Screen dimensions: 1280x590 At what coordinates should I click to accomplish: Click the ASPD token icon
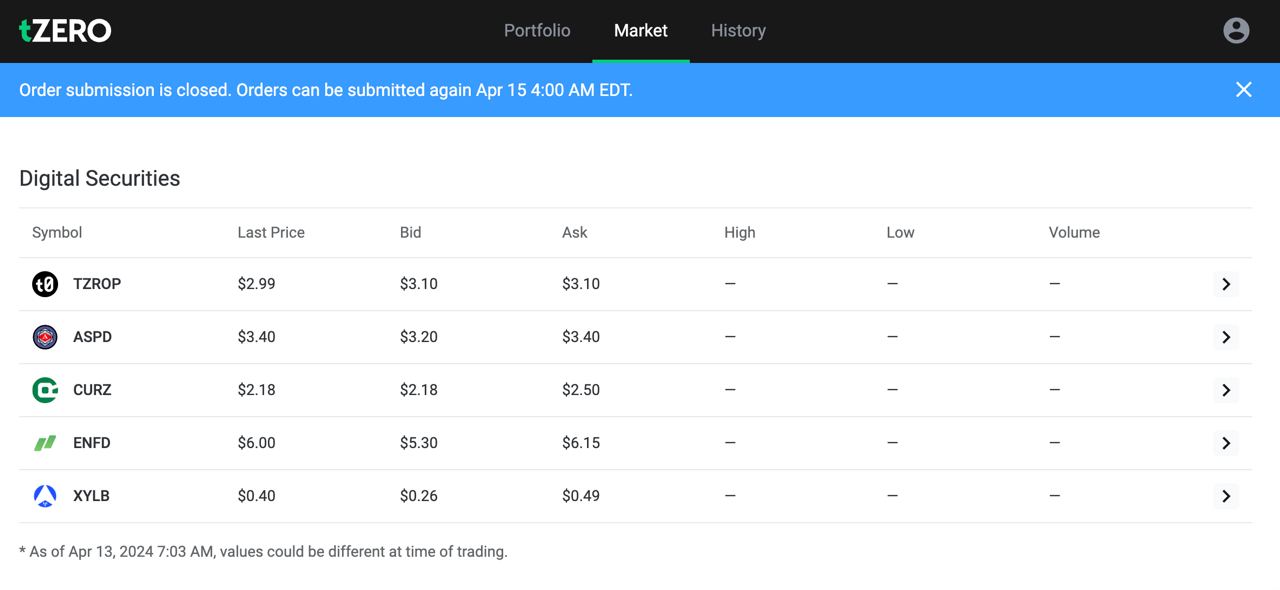click(45, 337)
